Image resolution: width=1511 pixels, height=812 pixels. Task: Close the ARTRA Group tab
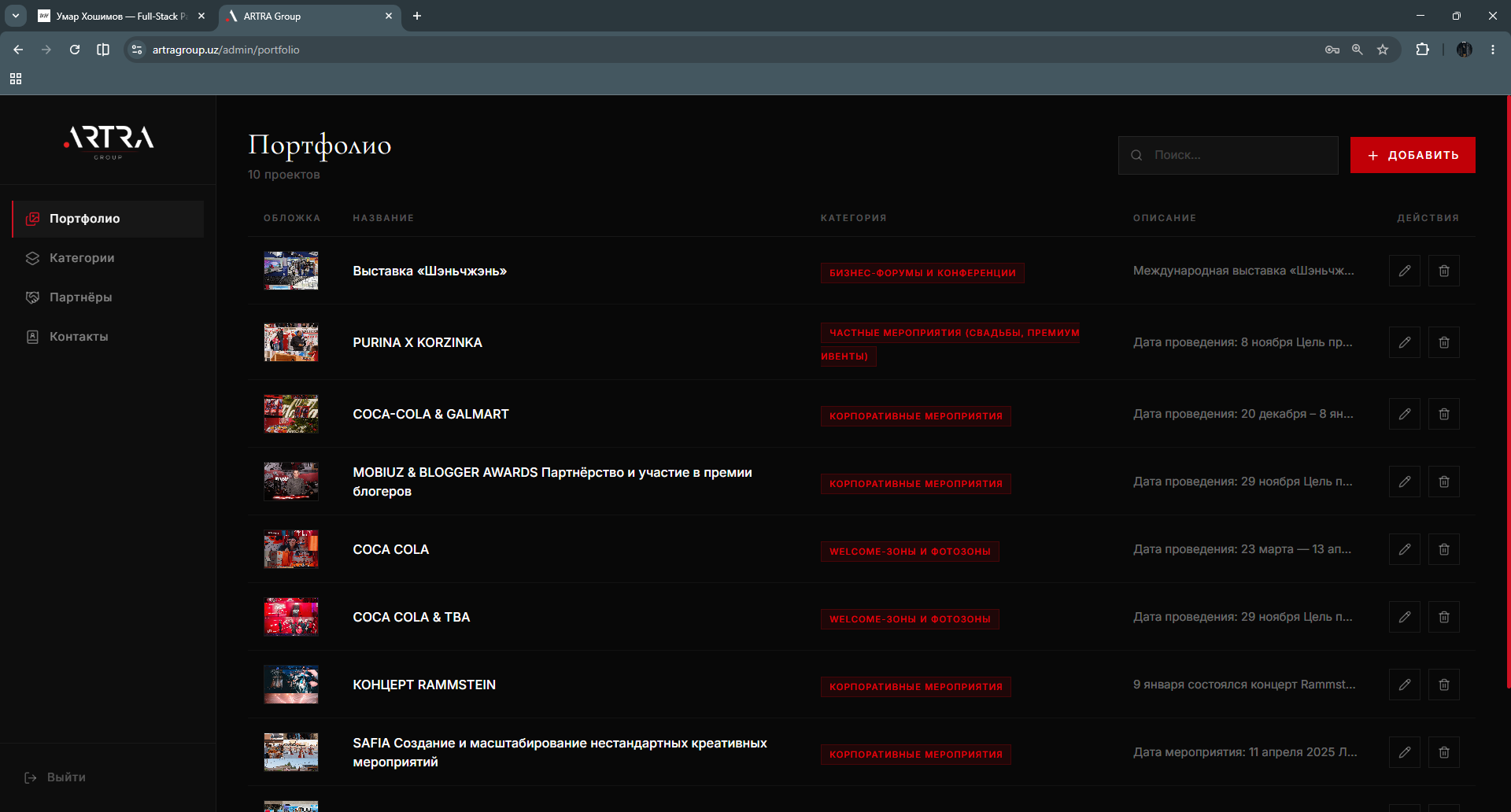coord(389,16)
